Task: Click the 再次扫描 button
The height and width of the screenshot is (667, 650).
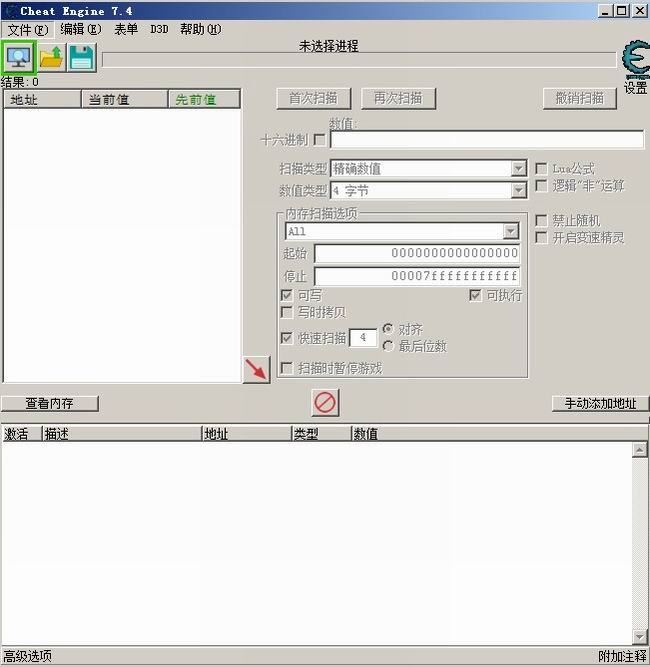Action: (x=398, y=99)
